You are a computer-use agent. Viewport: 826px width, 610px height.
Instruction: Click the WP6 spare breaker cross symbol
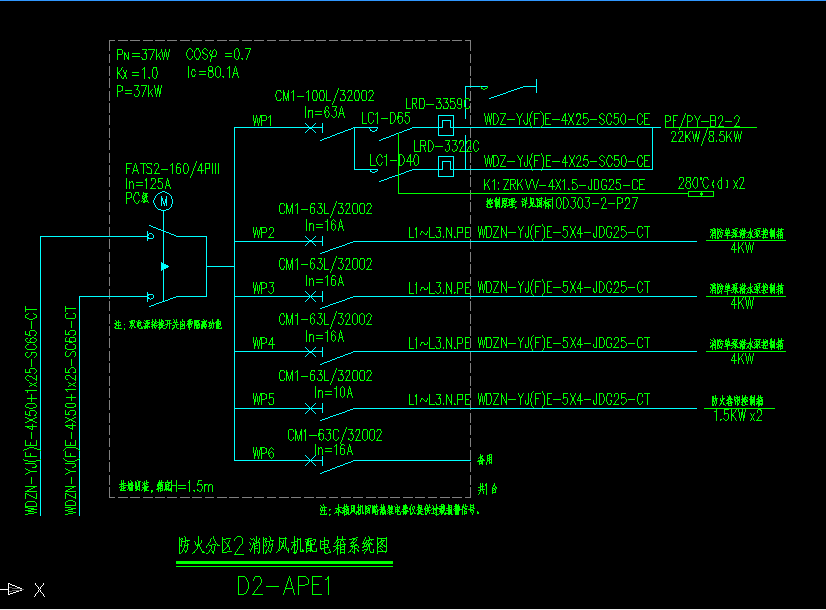click(x=311, y=460)
